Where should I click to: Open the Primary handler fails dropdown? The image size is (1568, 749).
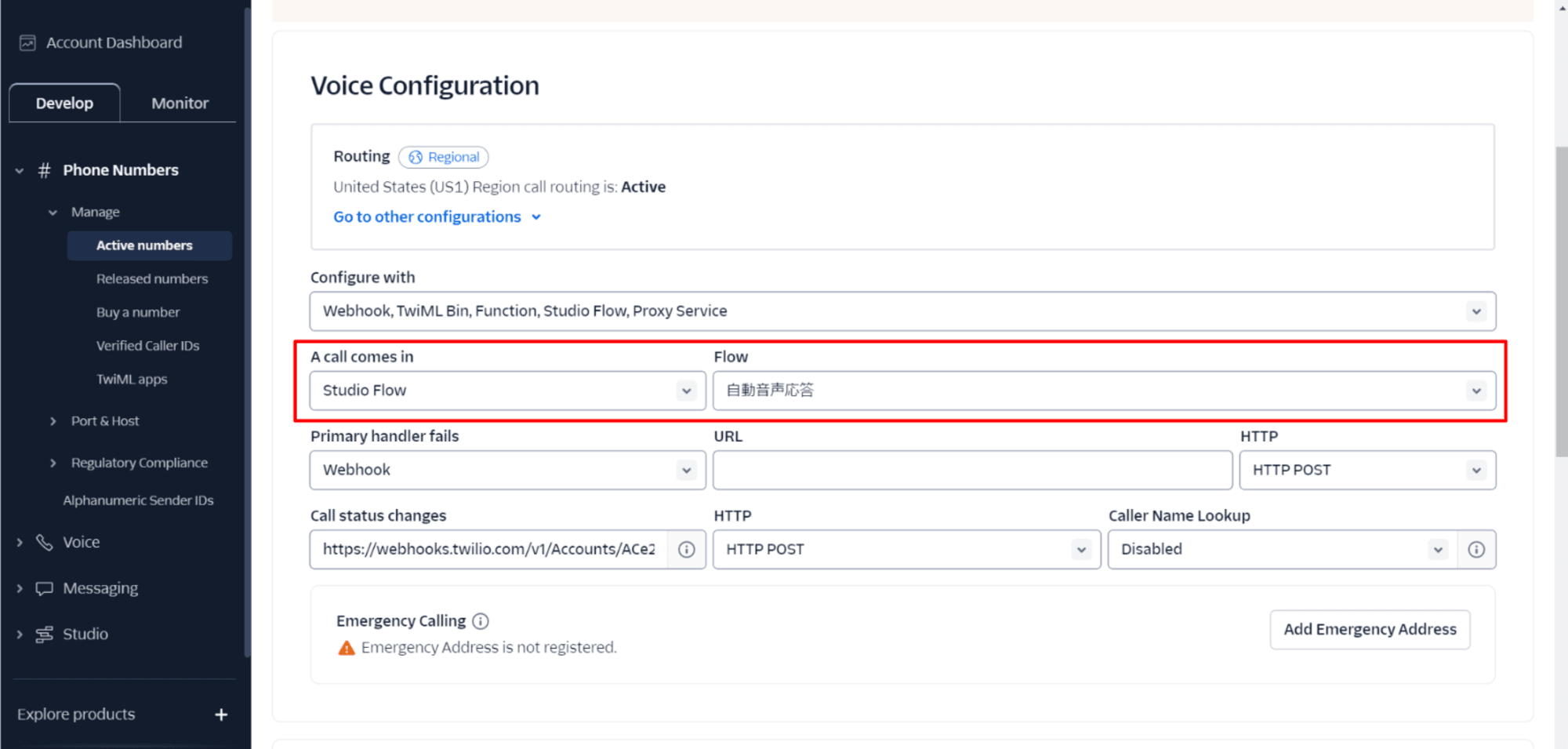[x=507, y=470]
